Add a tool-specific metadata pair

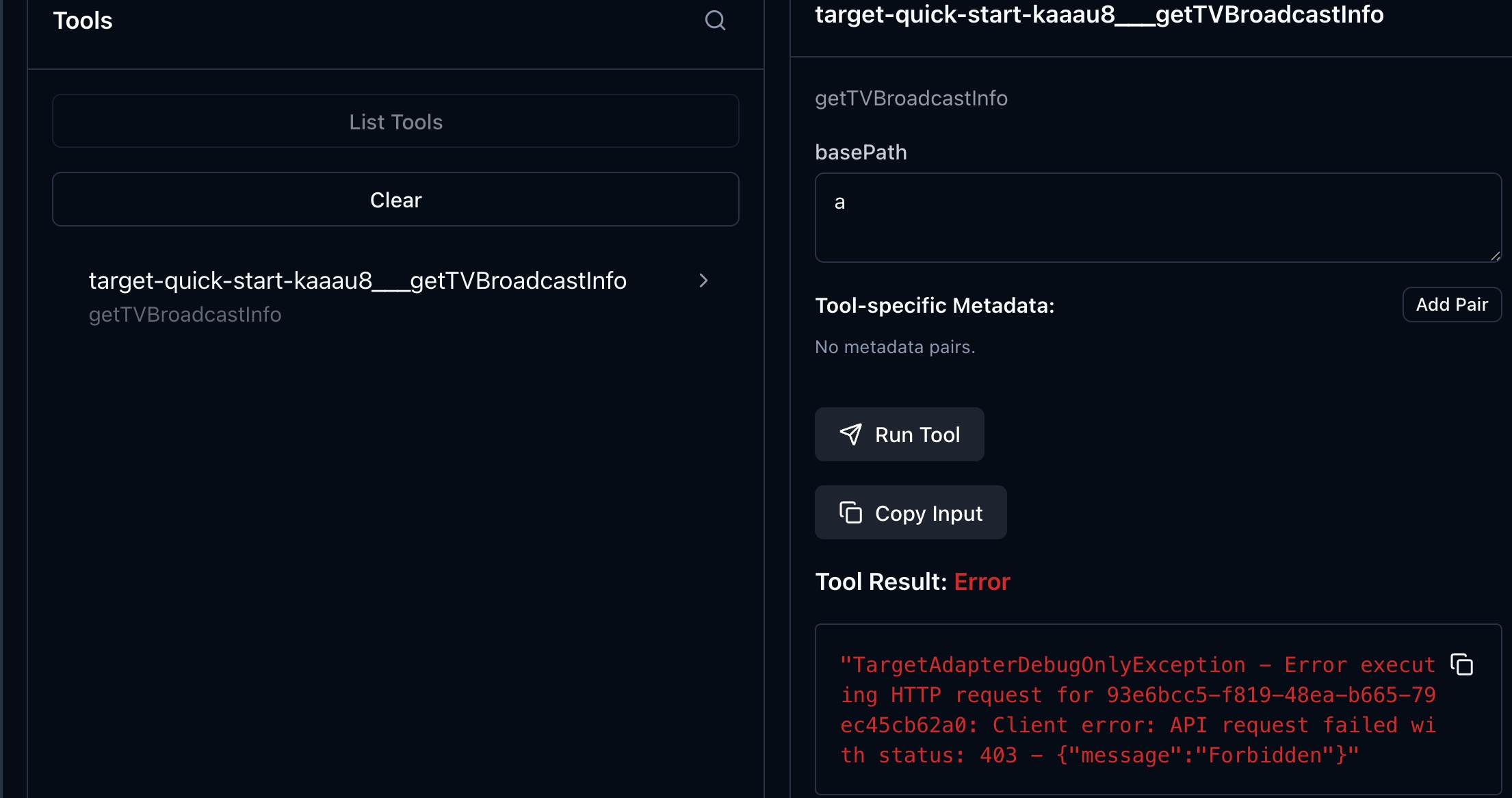coord(1451,305)
